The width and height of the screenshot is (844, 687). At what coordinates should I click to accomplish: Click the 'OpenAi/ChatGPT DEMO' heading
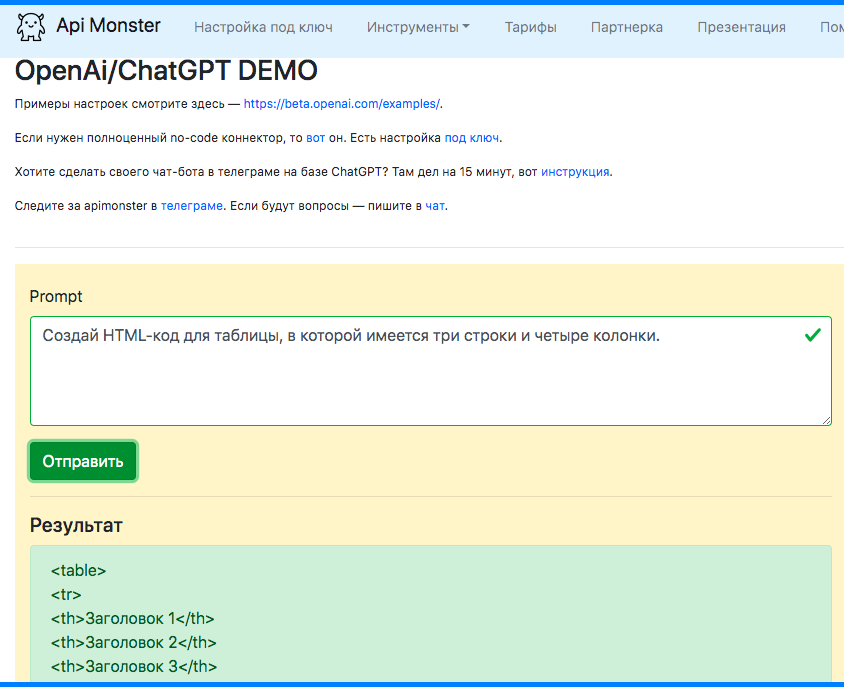click(166, 71)
